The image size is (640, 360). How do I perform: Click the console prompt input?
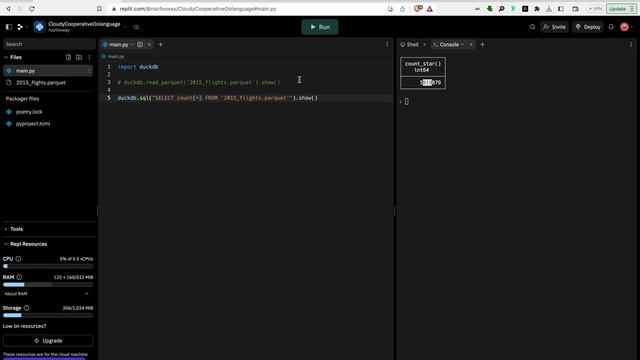(407, 102)
